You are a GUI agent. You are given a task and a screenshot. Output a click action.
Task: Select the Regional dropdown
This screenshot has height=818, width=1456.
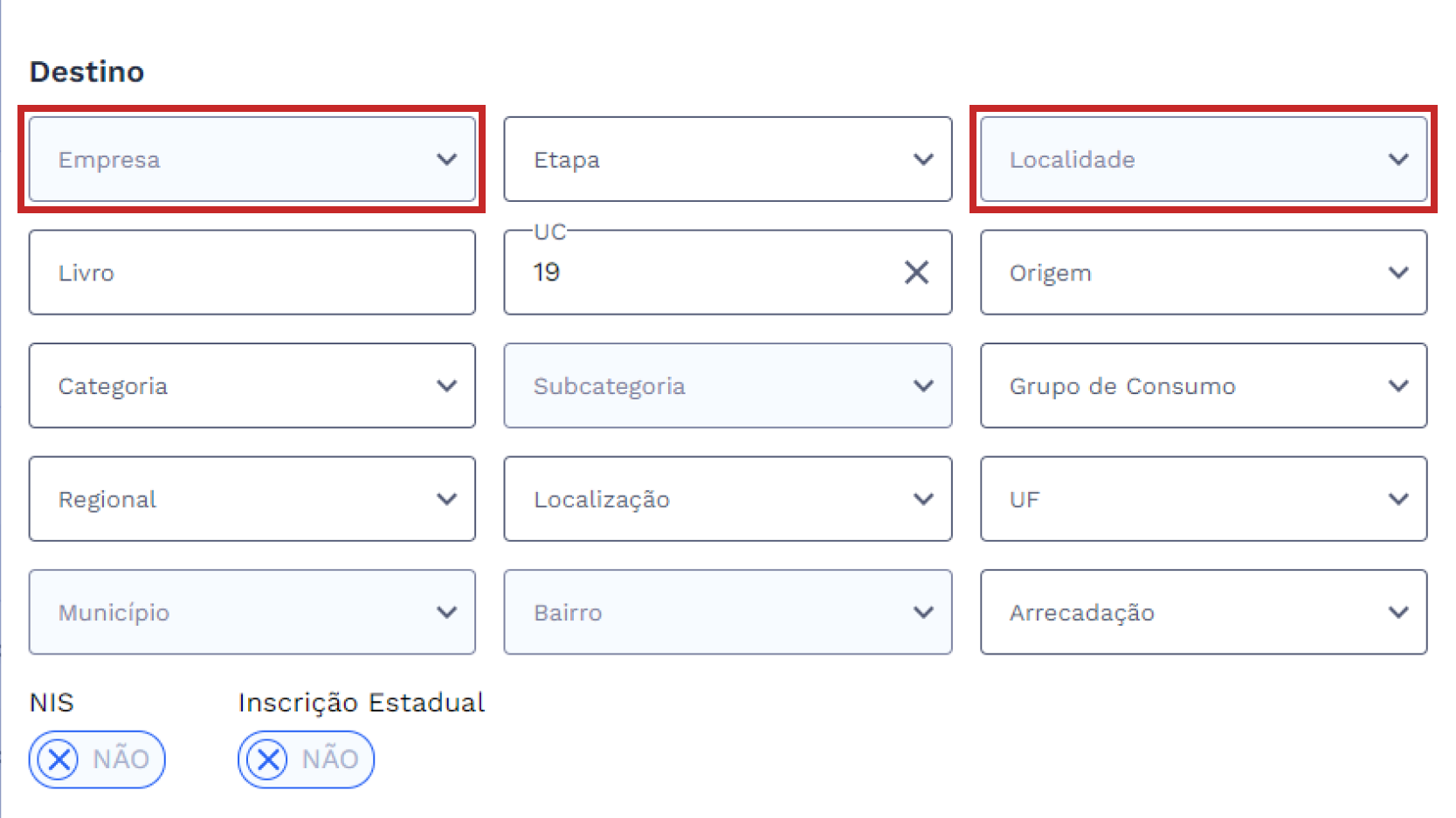[252, 499]
